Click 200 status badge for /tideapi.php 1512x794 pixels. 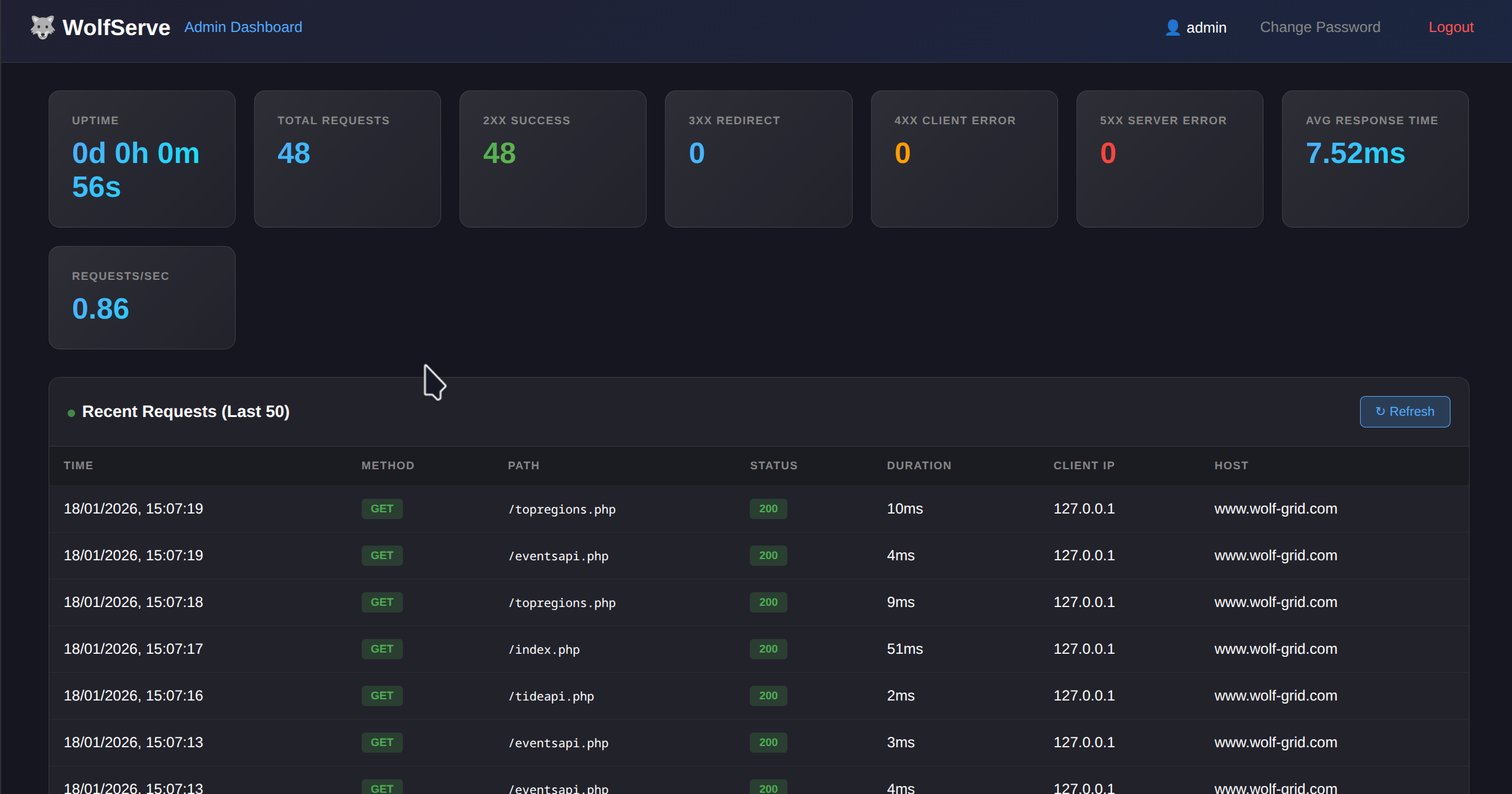[x=768, y=696]
